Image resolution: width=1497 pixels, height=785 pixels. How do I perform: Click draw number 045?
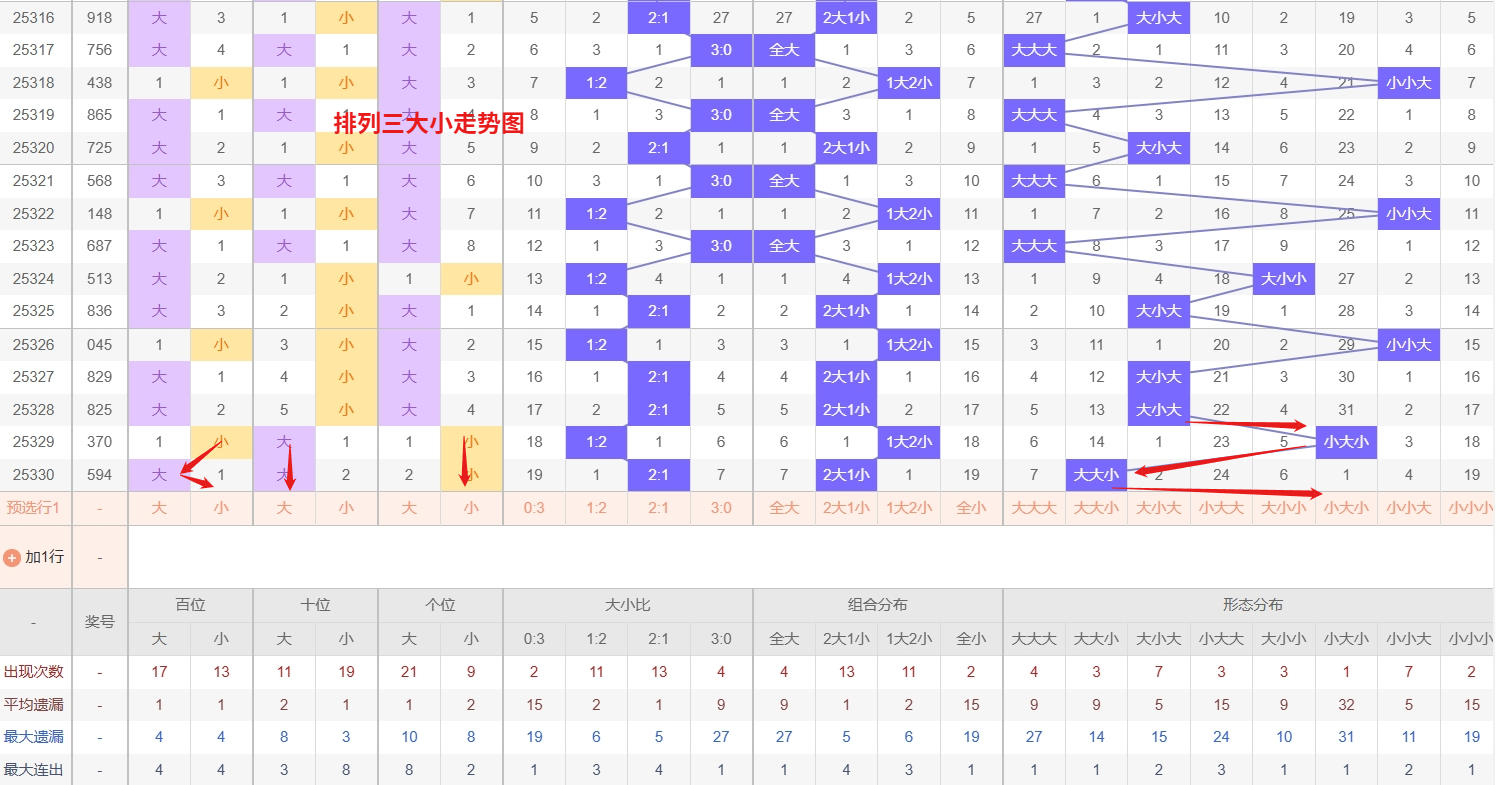coord(100,345)
